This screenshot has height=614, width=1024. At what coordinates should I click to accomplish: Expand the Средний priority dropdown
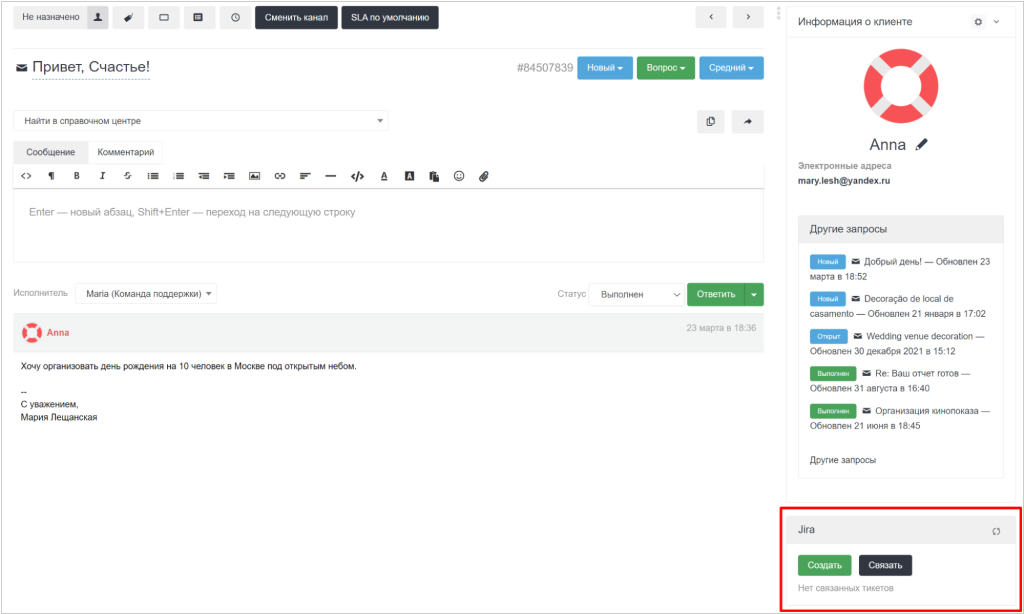click(x=731, y=68)
